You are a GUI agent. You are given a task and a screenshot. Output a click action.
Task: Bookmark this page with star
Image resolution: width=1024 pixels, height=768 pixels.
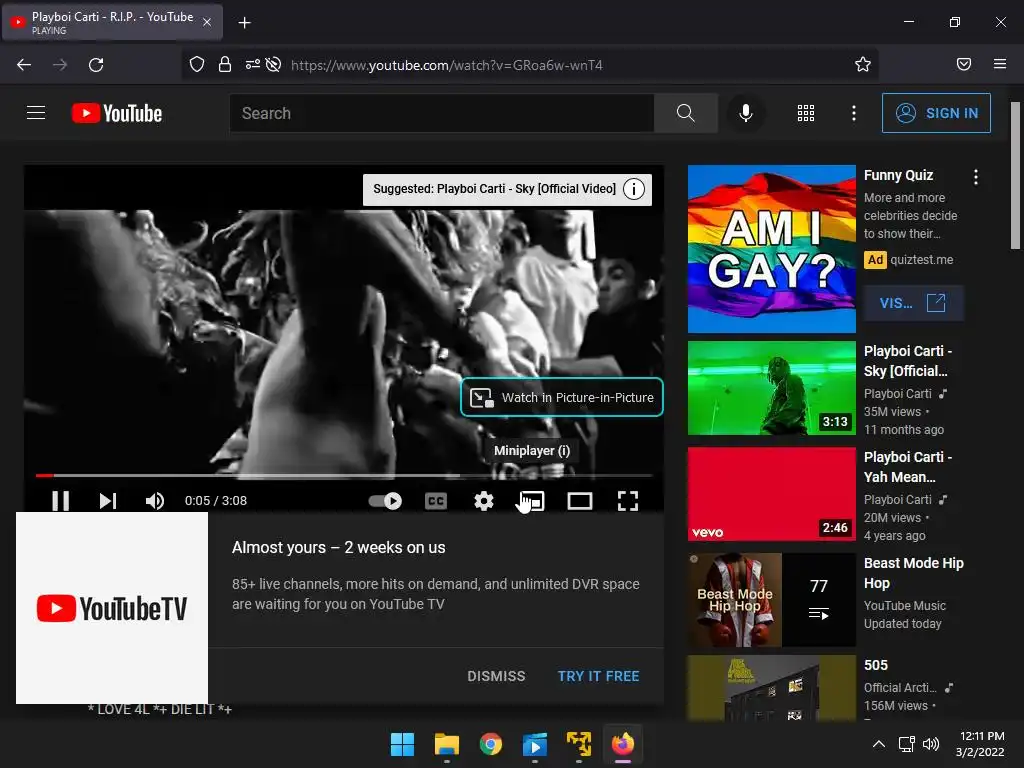[863, 64]
